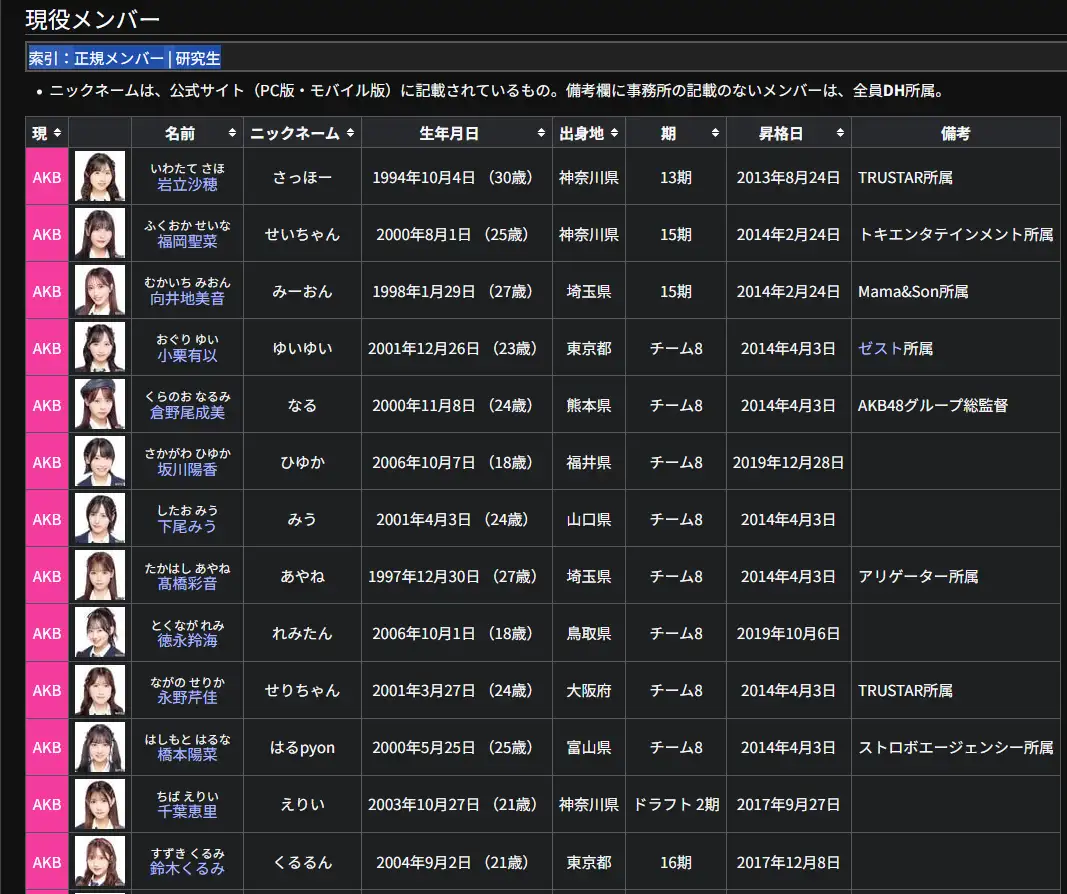Open 福岡聖菜 member page link
This screenshot has width=1067, height=894.
click(x=187, y=242)
